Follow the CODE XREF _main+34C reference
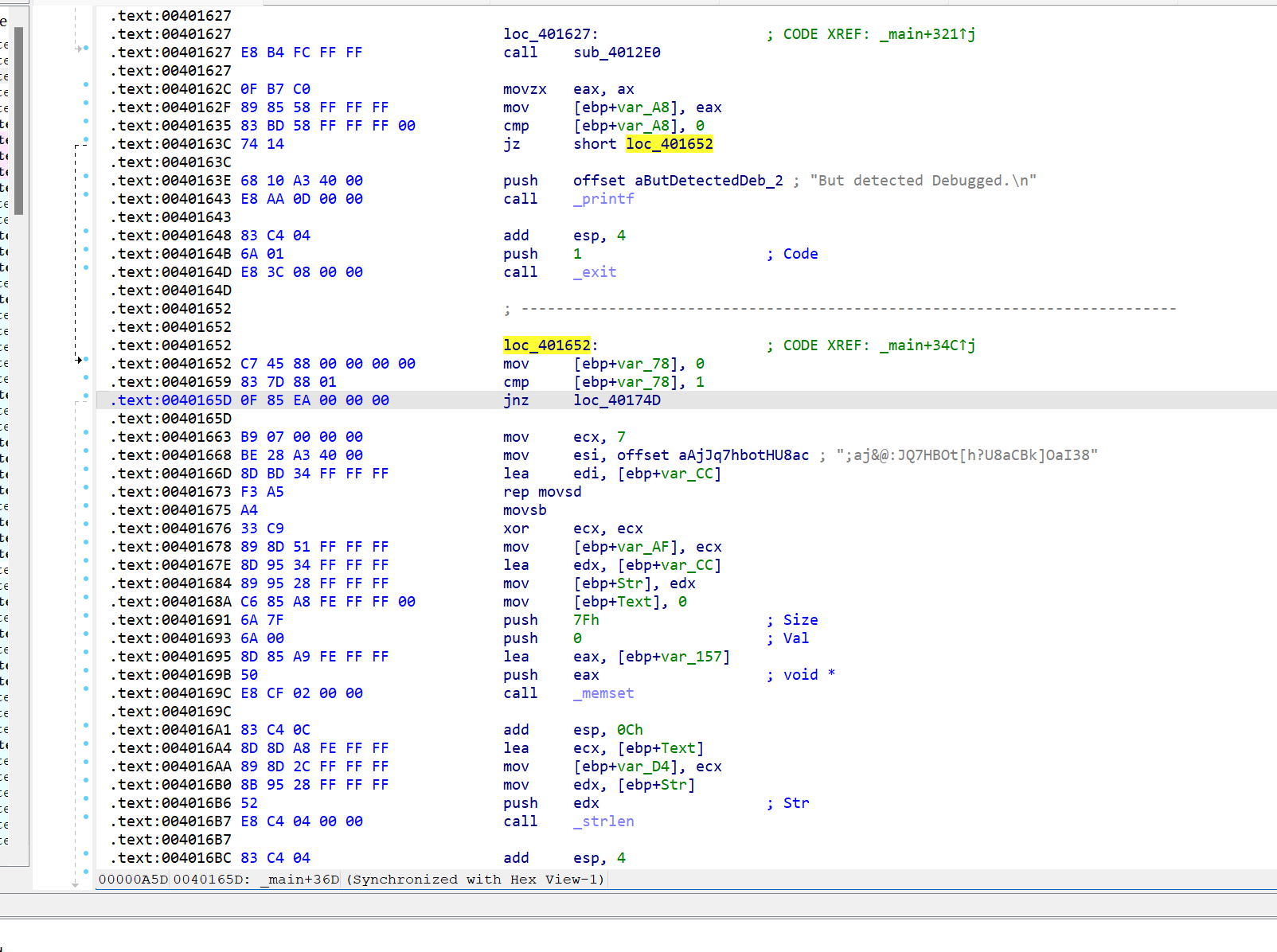The height and width of the screenshot is (952, 1277). pos(927,345)
